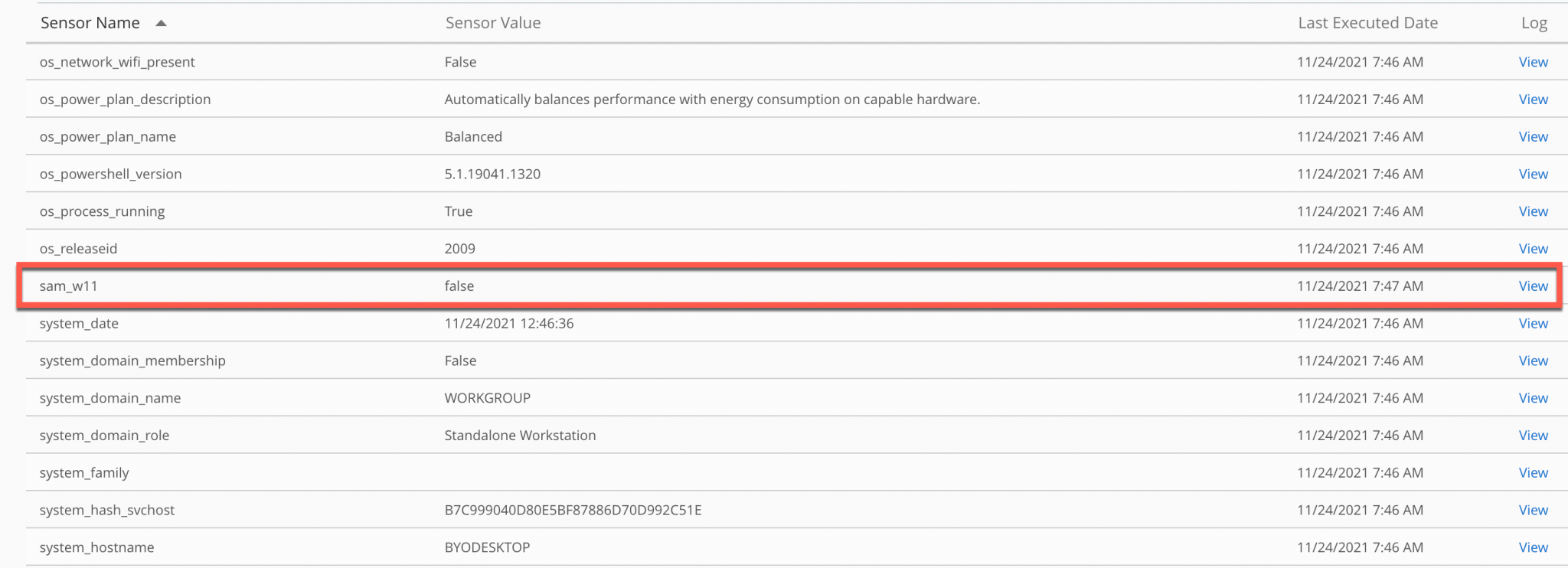View the log for system_domain_role
The image size is (1568, 568).
1533,435
